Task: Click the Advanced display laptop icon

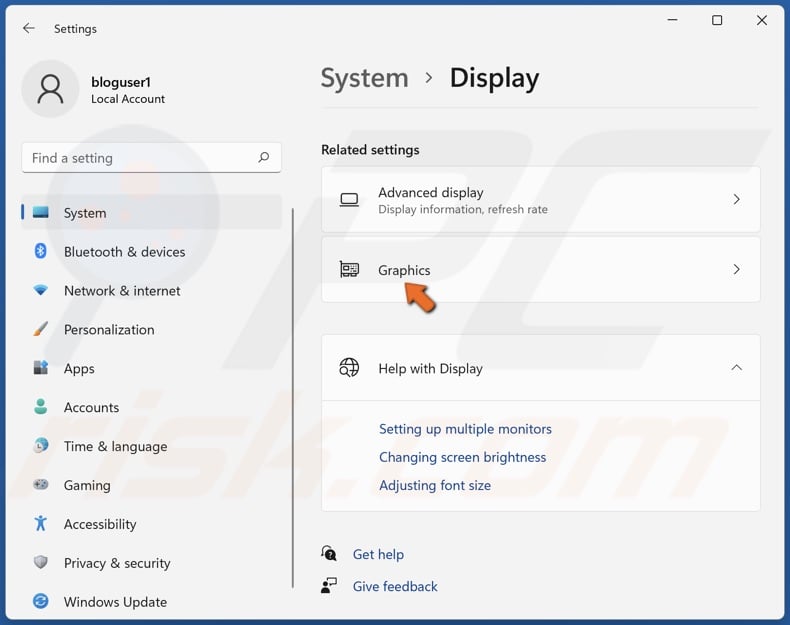Action: point(349,200)
